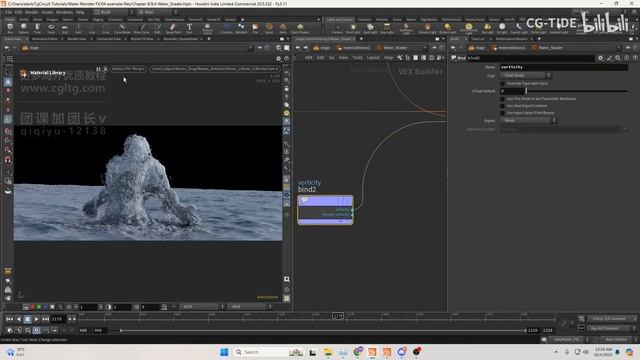640x360 pixels.
Task: Open the Type dropdown (Float)
Action: coord(526,76)
